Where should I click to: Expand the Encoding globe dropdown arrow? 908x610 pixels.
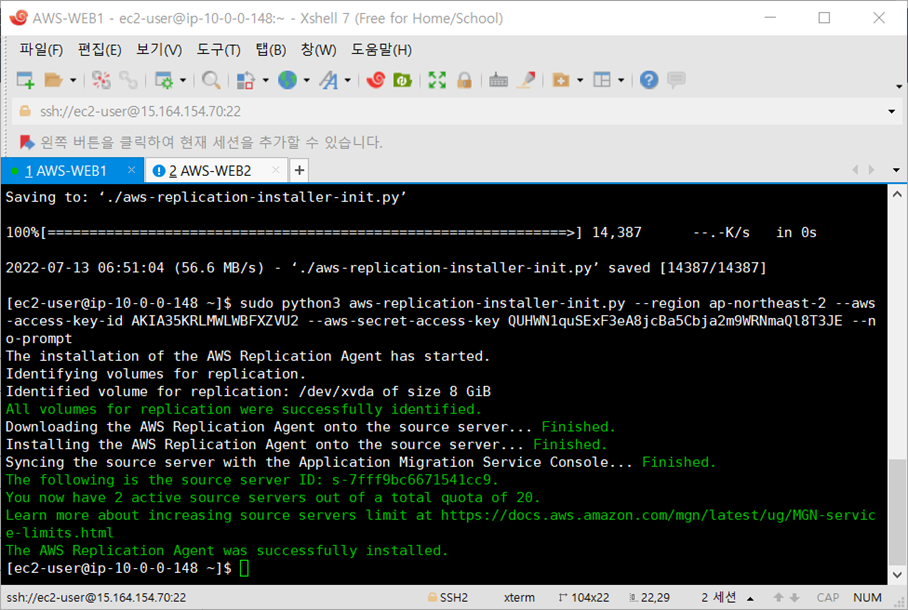(306, 81)
